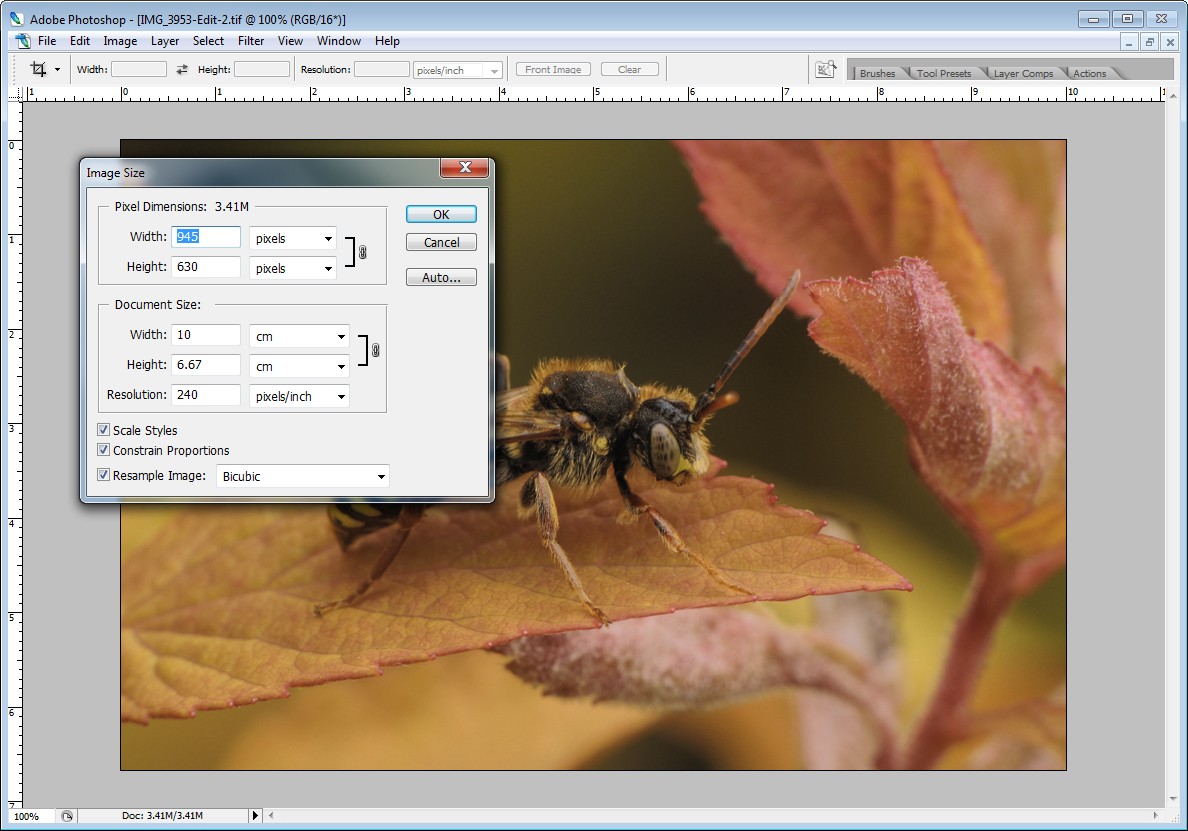Click the pixel dimensions chain link icon
Viewport: 1188px width, 831px height.
point(363,253)
